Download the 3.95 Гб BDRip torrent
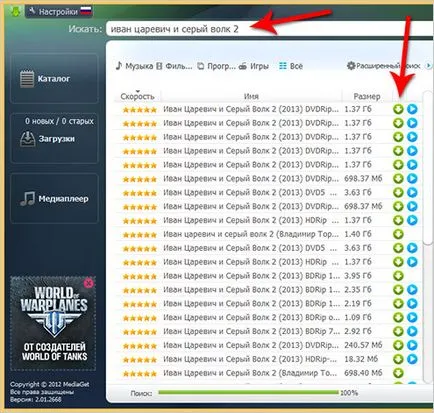Screen dimensions: 434x413 pyautogui.click(x=398, y=276)
